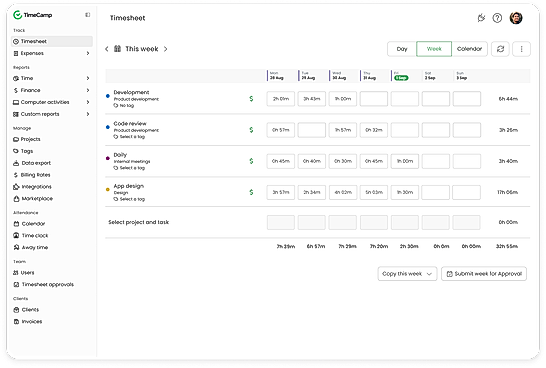Open the date picker calendar icon

click(x=117, y=49)
